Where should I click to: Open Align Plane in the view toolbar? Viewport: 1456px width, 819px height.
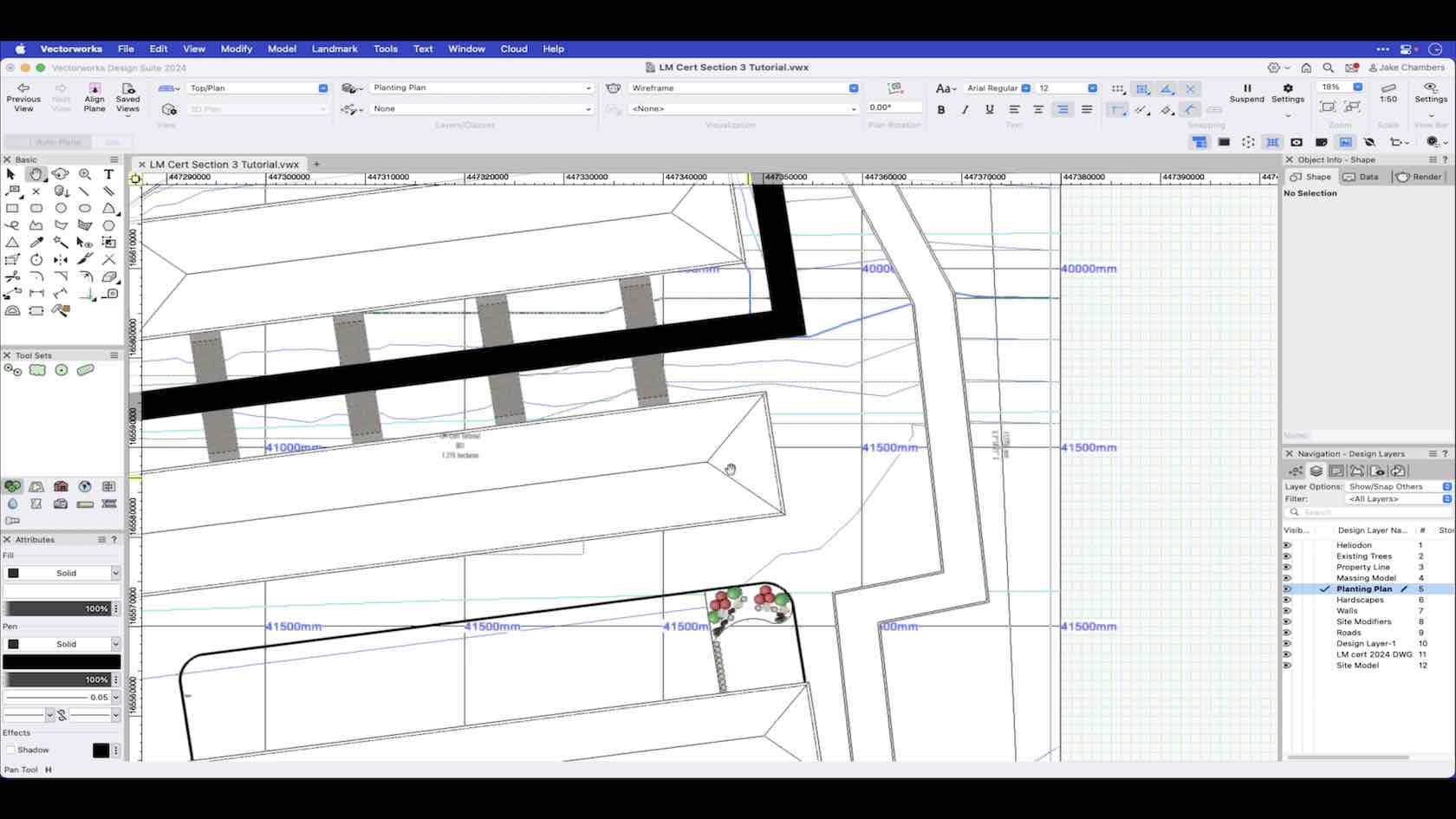[x=94, y=97]
